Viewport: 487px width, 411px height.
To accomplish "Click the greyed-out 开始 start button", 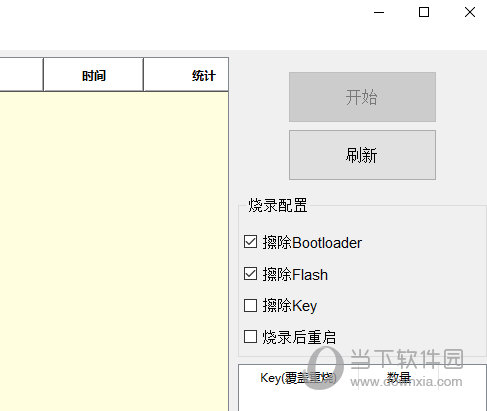I will [362, 97].
